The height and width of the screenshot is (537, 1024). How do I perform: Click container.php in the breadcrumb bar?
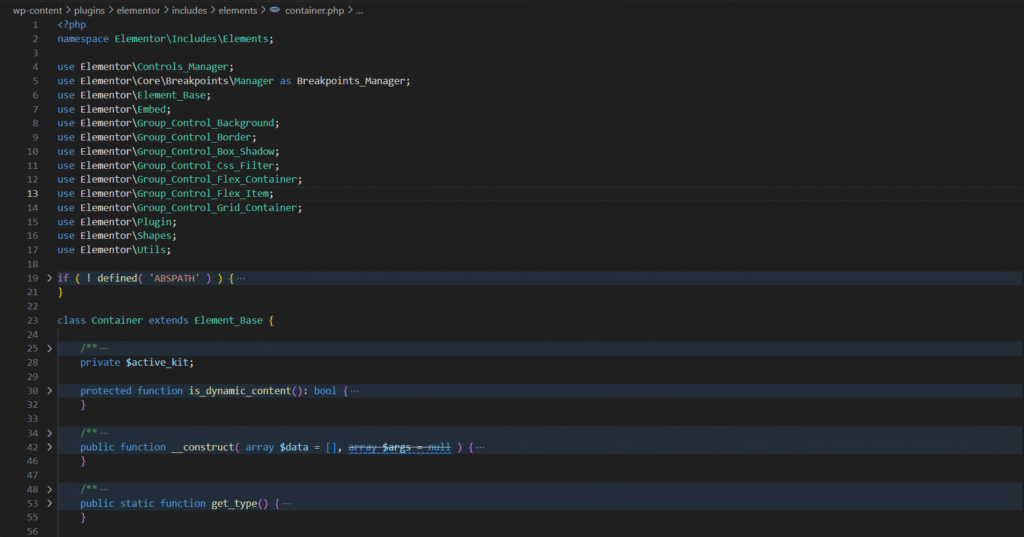coord(316,9)
